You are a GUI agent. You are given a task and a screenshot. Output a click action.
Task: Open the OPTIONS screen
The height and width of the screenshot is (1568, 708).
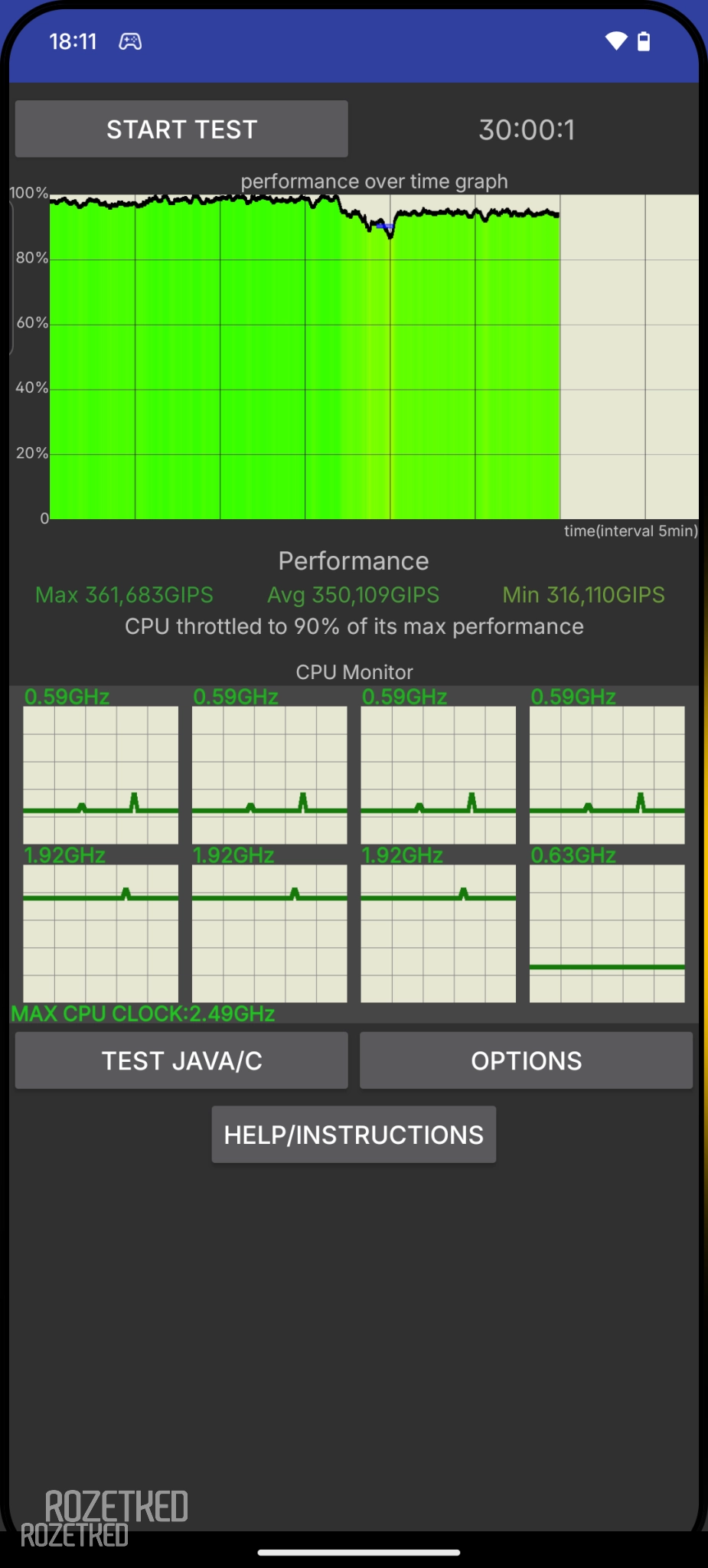(x=526, y=1060)
